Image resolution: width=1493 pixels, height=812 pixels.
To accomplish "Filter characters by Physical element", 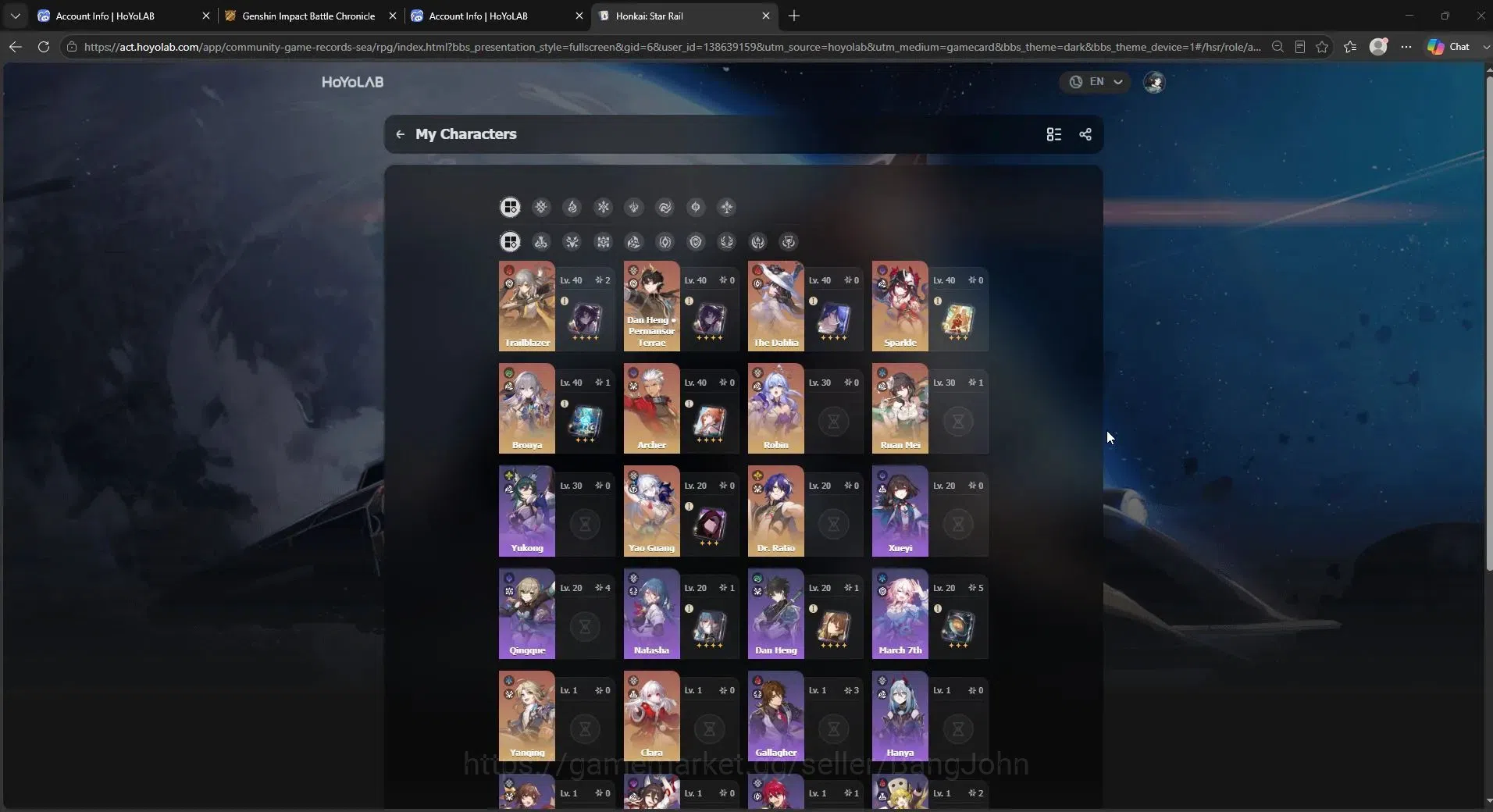I will (541, 207).
